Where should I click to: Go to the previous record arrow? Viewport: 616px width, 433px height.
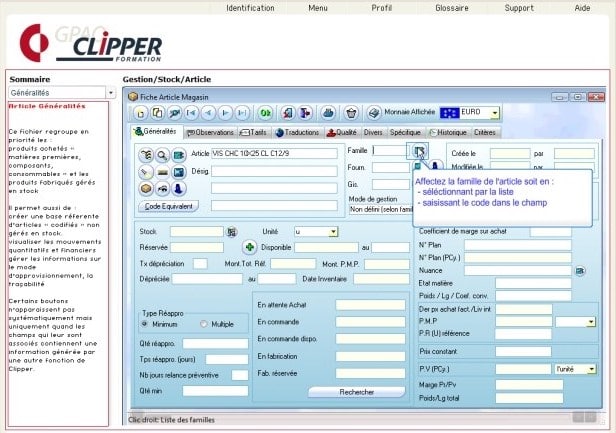pyautogui.click(x=208, y=113)
